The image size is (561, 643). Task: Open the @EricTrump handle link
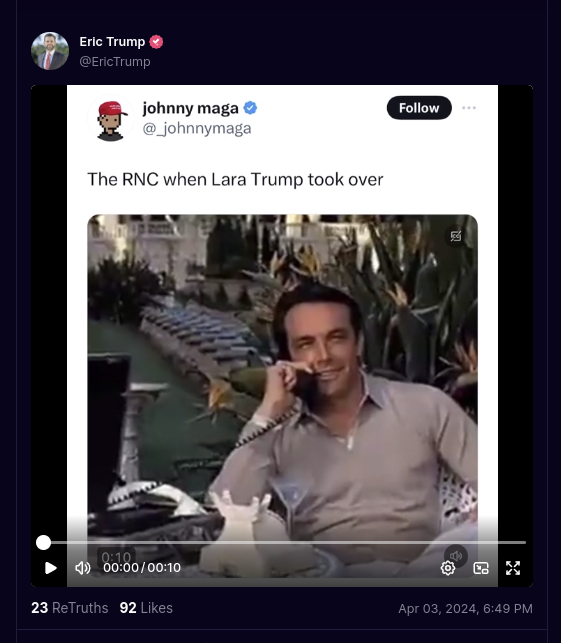[x=115, y=62]
